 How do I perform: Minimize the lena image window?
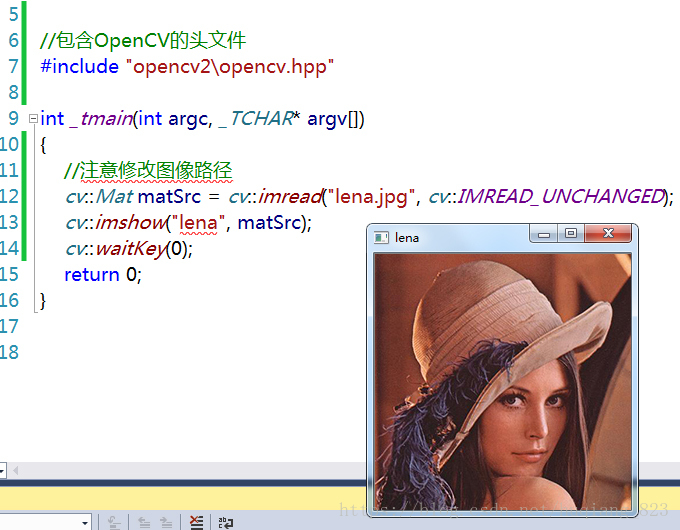click(x=544, y=235)
